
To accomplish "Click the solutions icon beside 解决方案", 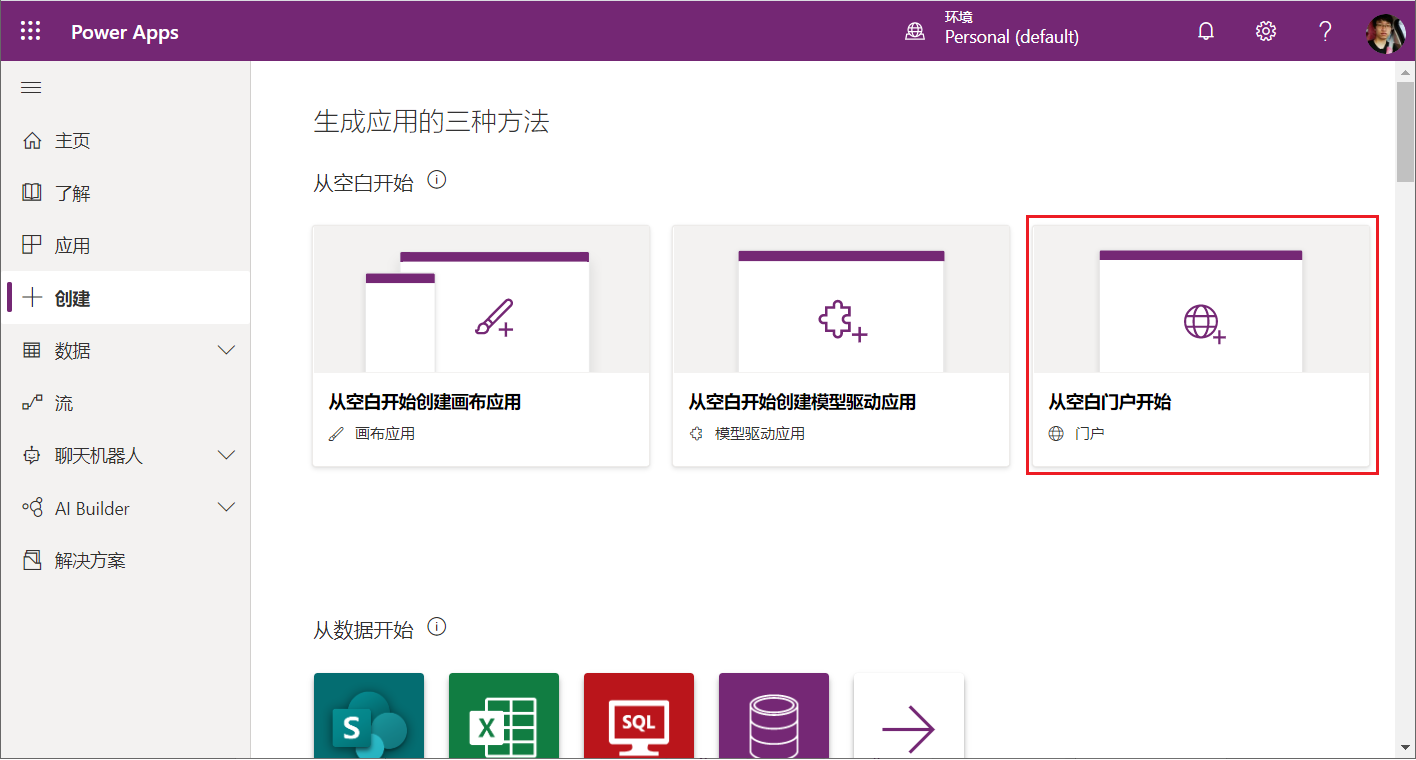I will (x=32, y=560).
